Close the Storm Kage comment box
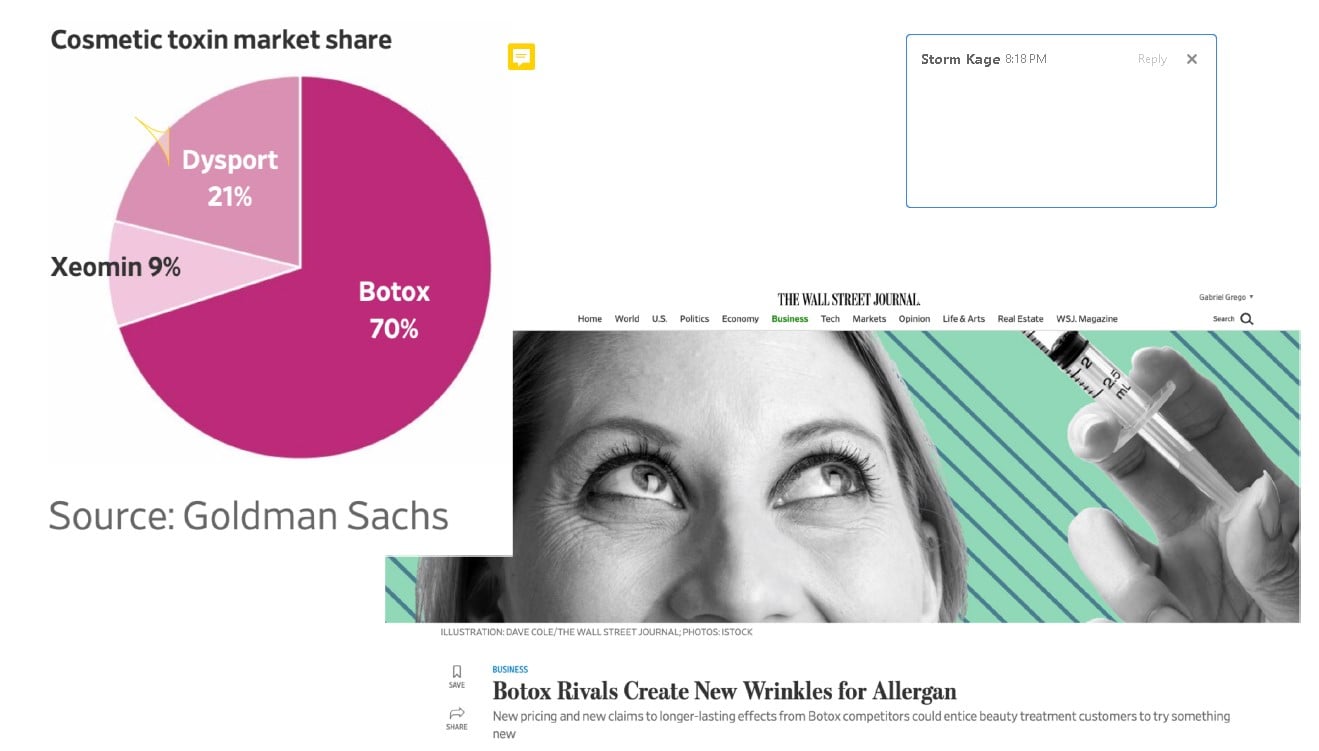The height and width of the screenshot is (751, 1319). 1191,59
